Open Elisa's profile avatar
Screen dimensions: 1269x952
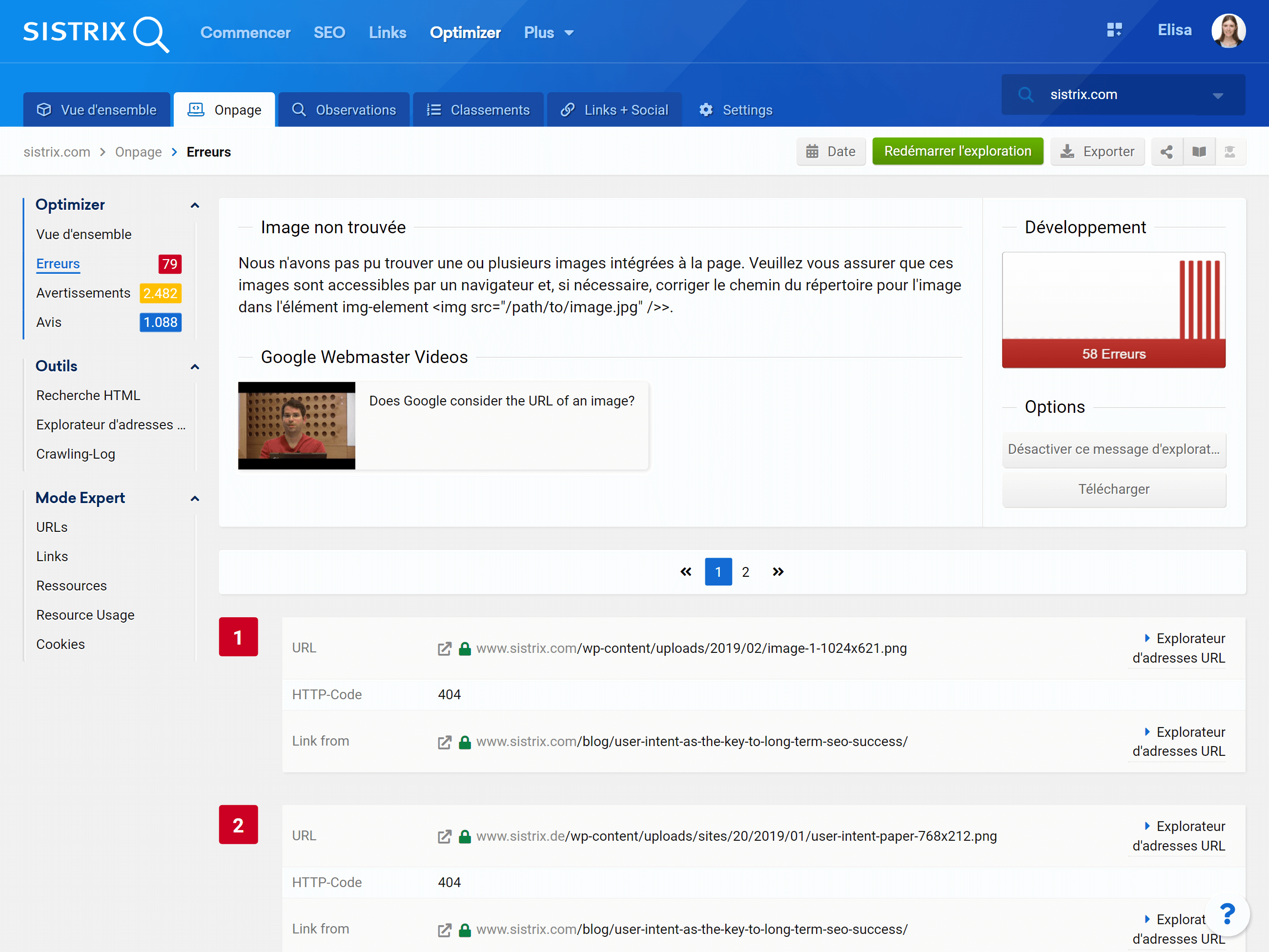click(1228, 31)
